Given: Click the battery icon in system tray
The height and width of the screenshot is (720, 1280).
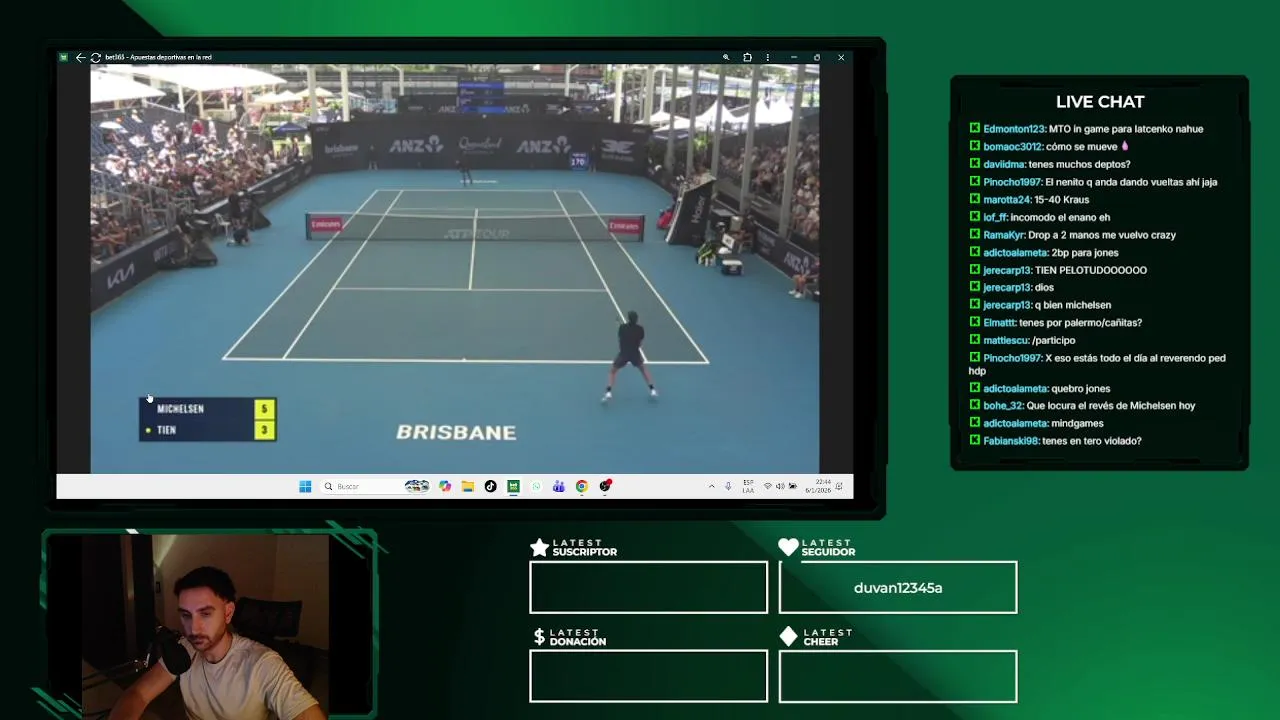Looking at the screenshot, I should pos(792,486).
